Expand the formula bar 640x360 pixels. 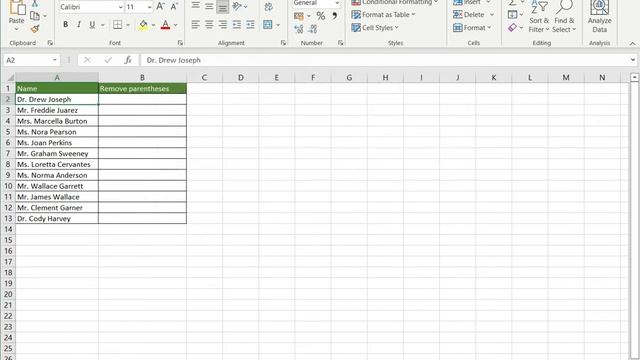633,60
